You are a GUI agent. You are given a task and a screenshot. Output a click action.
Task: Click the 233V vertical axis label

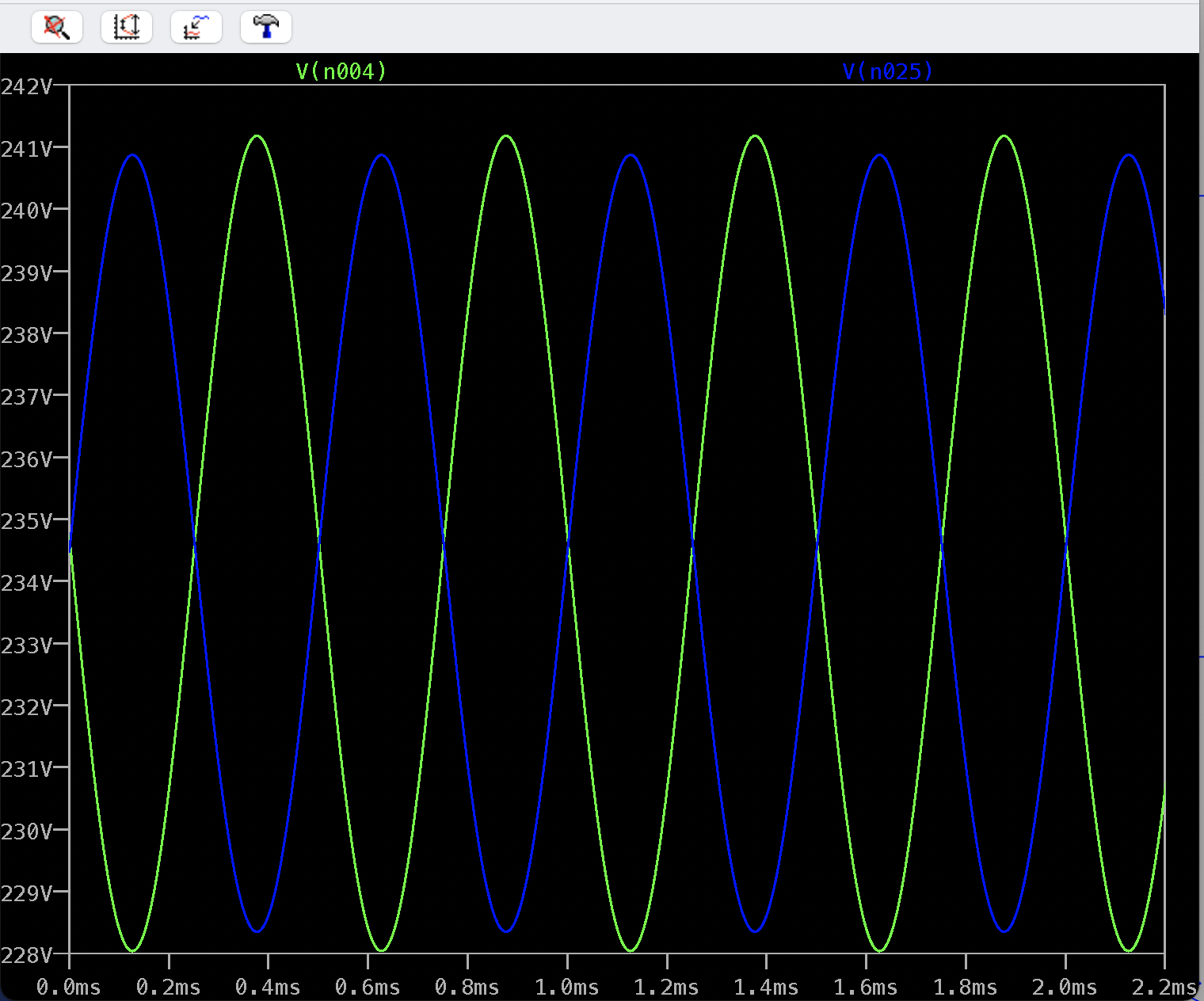click(x=27, y=645)
